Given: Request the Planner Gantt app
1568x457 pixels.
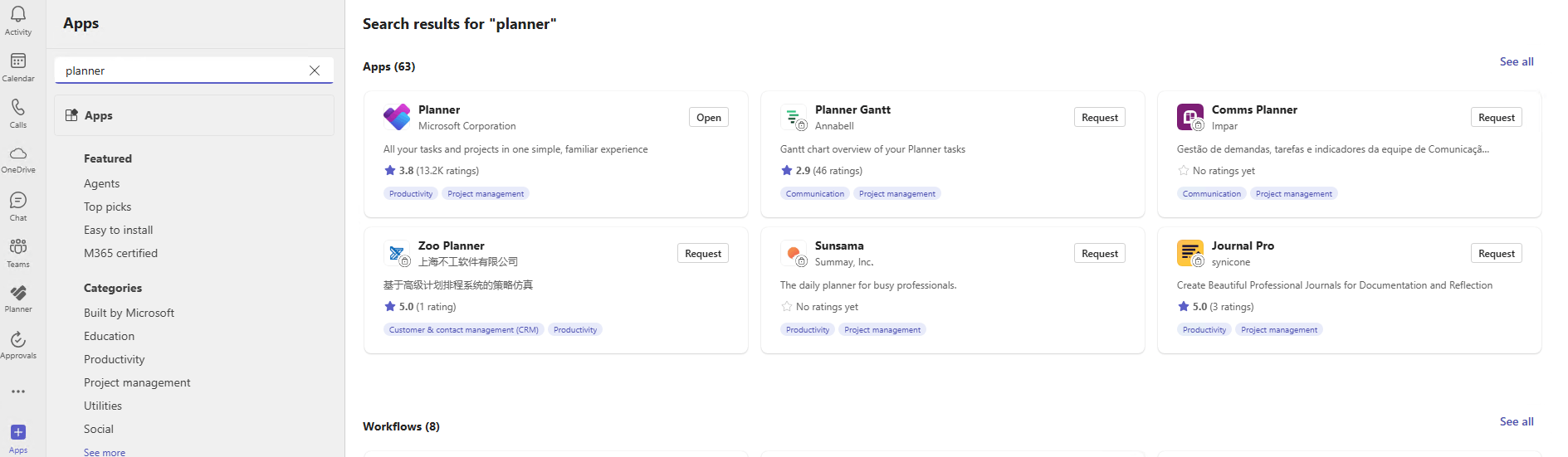Looking at the screenshot, I should 1100,117.
